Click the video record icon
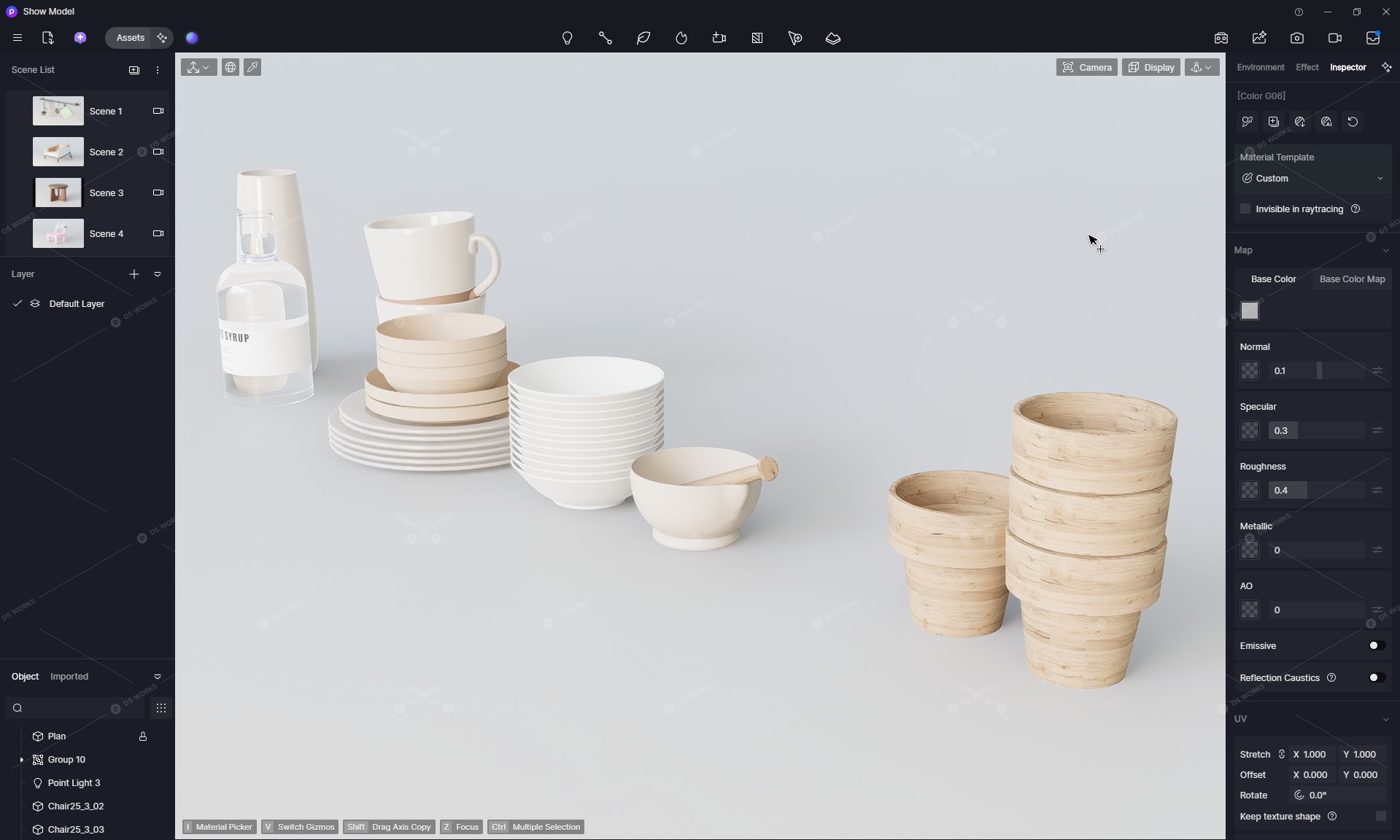Viewport: 1400px width, 840px height. pos(1335,38)
